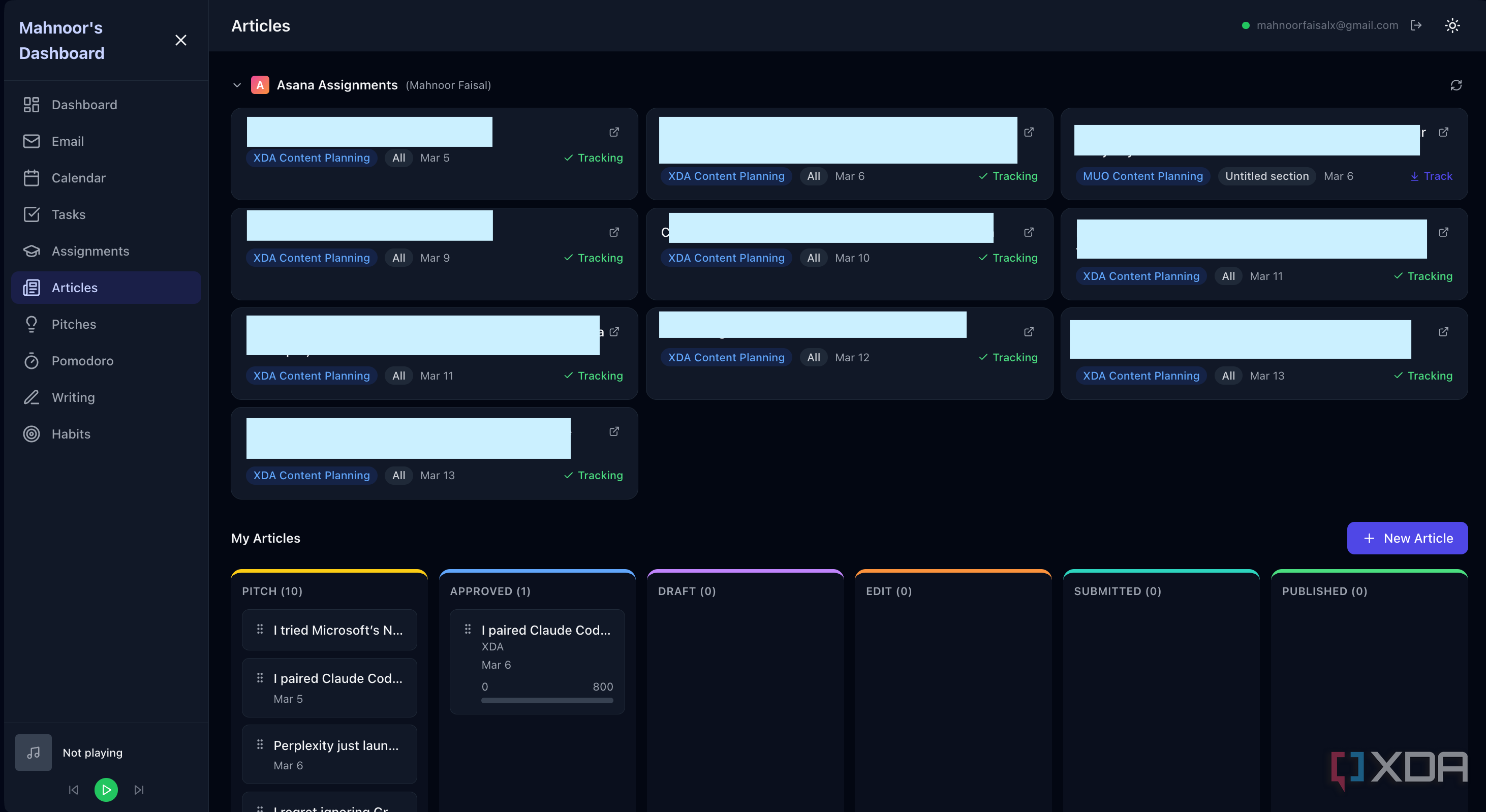Click the mahnoorfaisalx@gmail.com account email
Screen dimensions: 1486x812
click(x=1327, y=25)
